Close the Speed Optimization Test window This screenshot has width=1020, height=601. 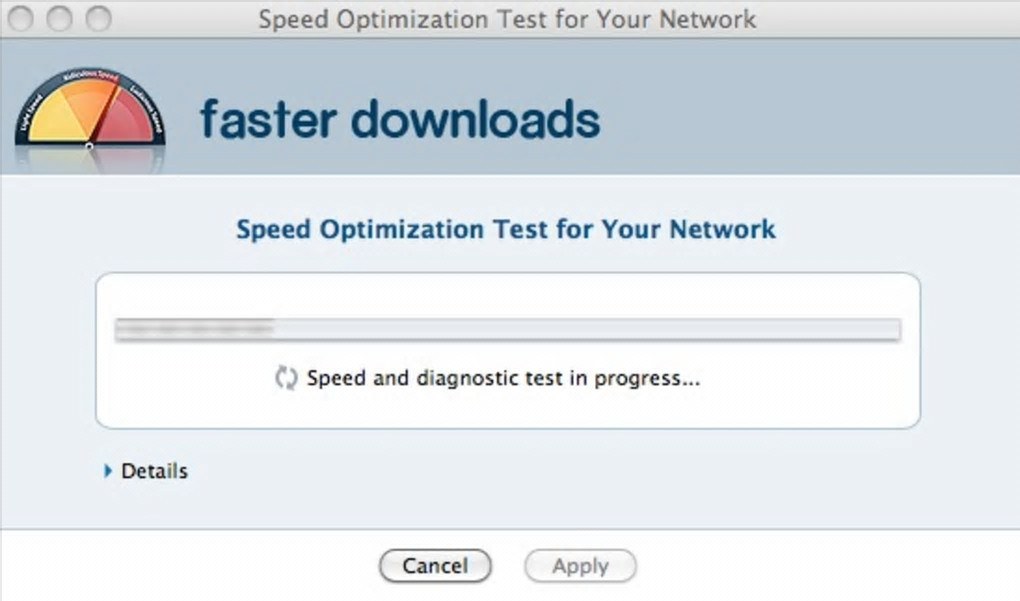tap(22, 19)
